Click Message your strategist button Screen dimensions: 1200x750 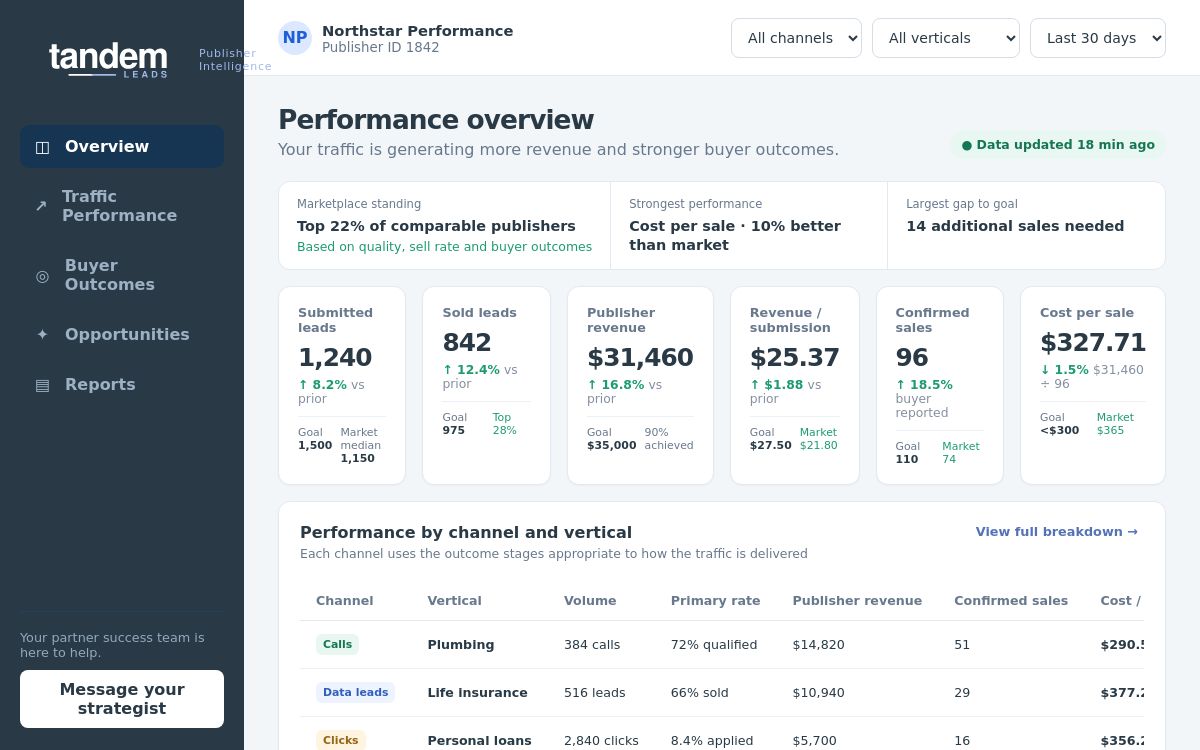click(122, 699)
